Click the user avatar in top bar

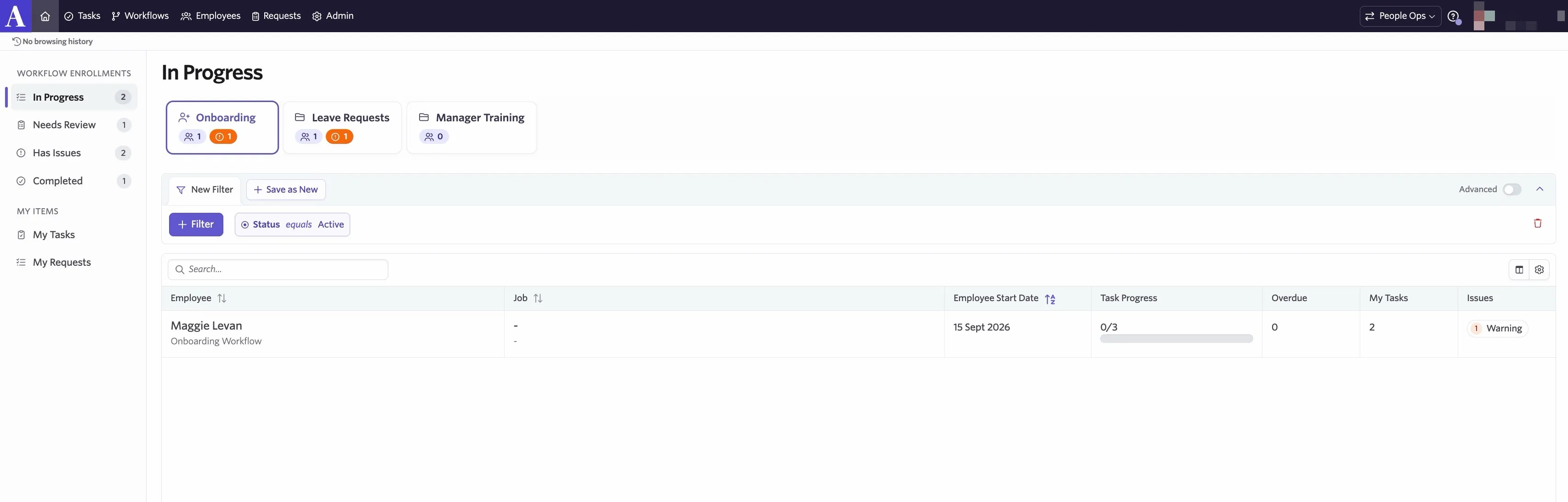click(x=1483, y=16)
